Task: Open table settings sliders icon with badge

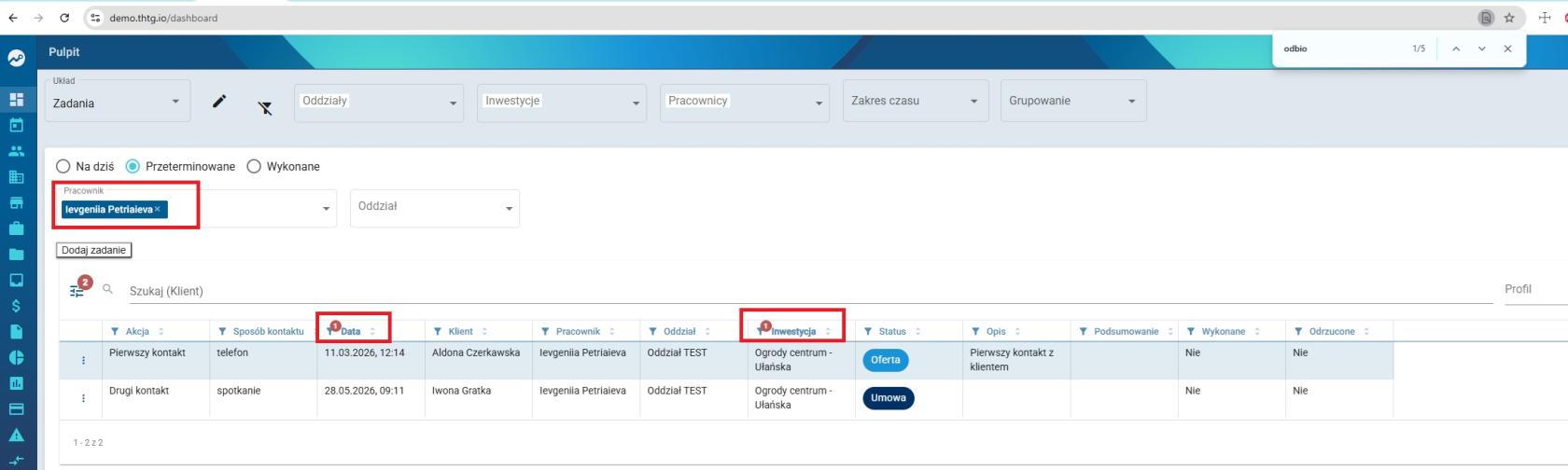Action: [x=77, y=290]
